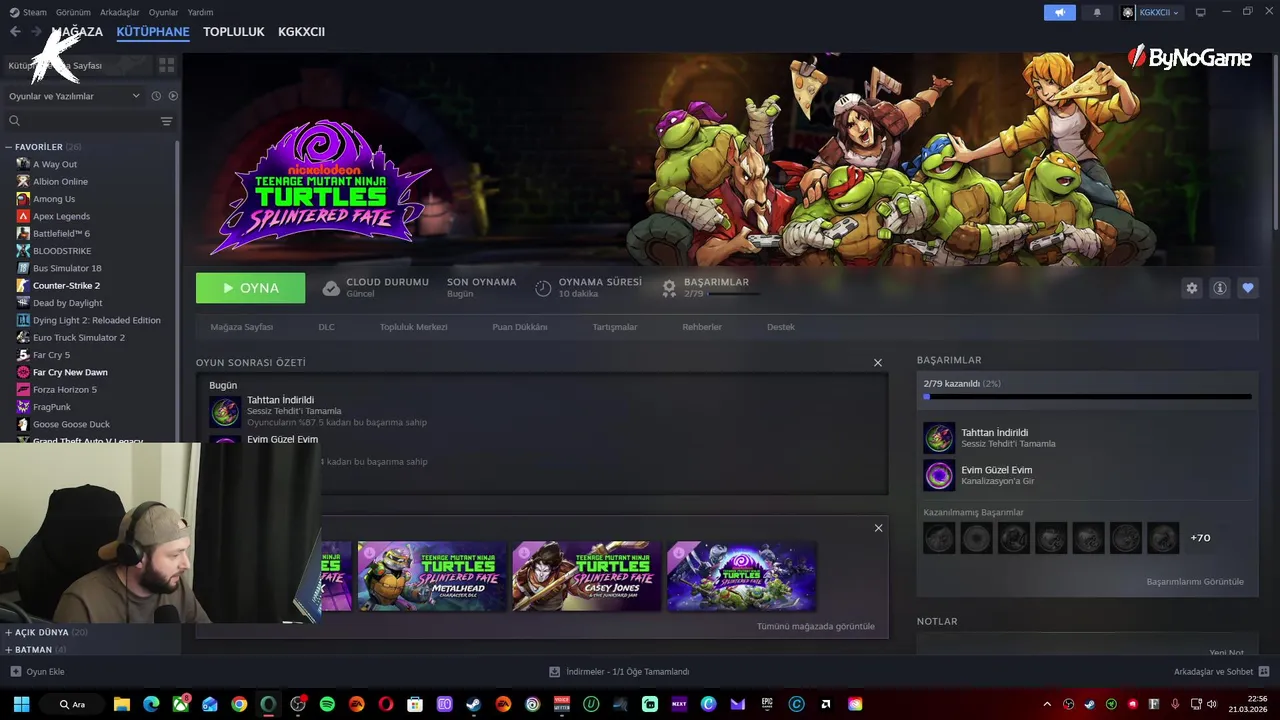Open Mağaza Sayfası link
The height and width of the screenshot is (720, 1280).
pyautogui.click(x=241, y=327)
